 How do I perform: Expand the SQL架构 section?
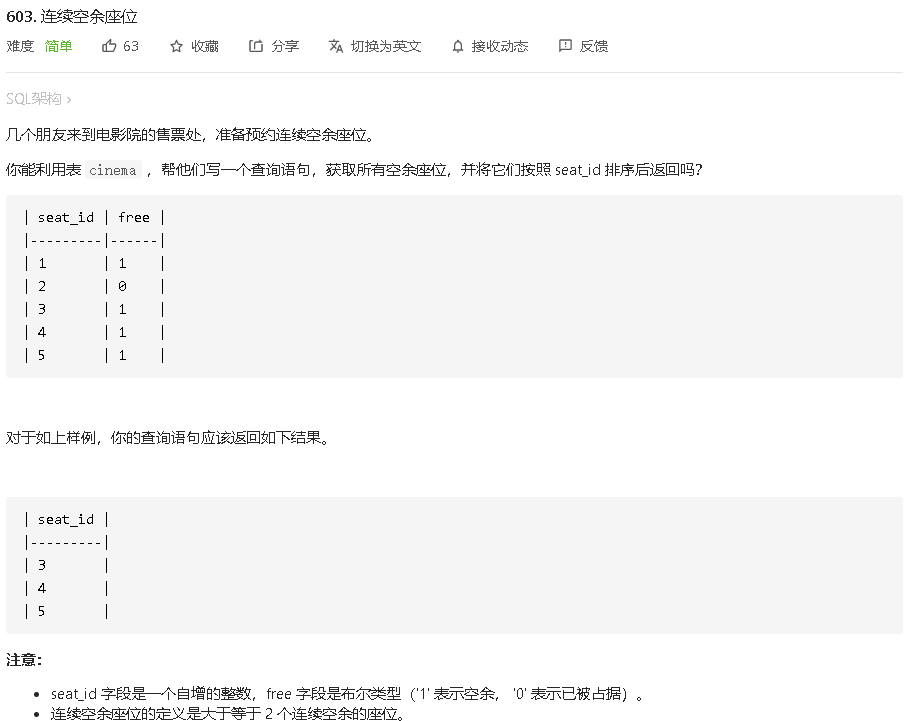[38, 99]
